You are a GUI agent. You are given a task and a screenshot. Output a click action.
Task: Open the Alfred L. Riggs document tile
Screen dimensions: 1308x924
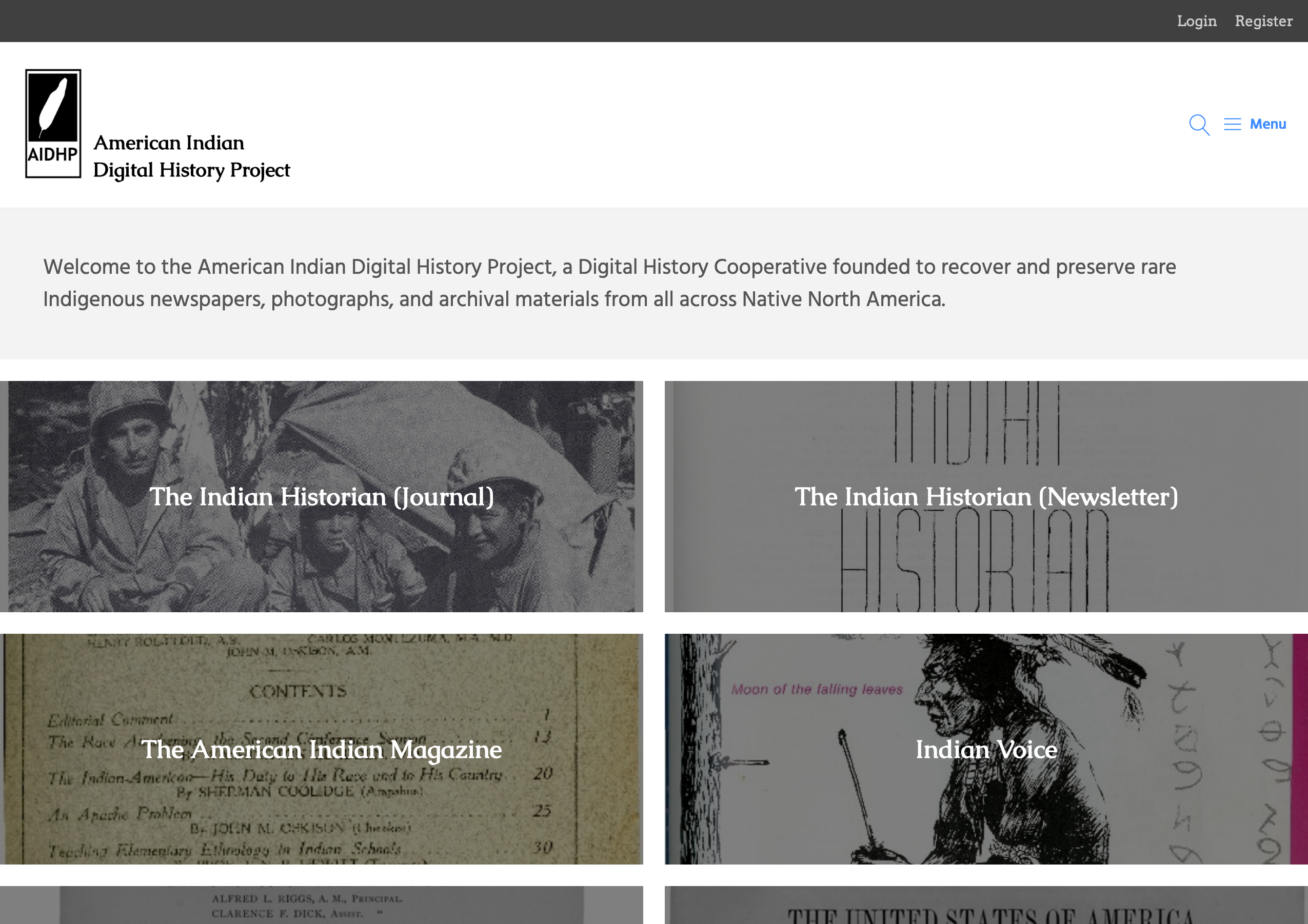(x=321, y=905)
